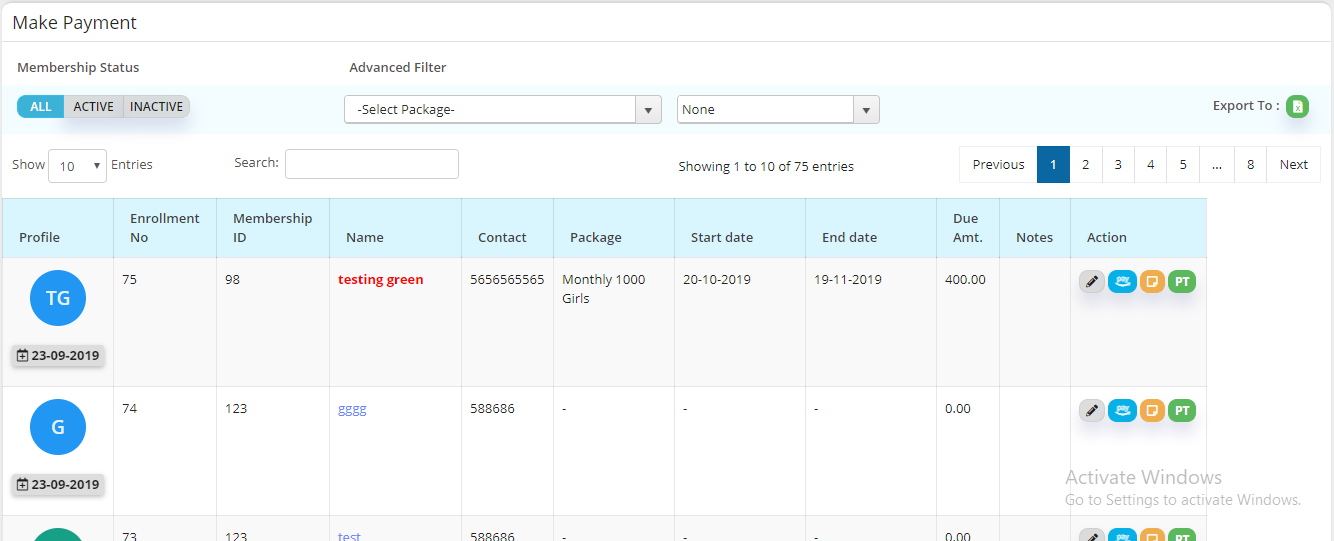Click the date badge under G avatar
Image resolution: width=1334 pixels, height=541 pixels.
(x=58, y=484)
